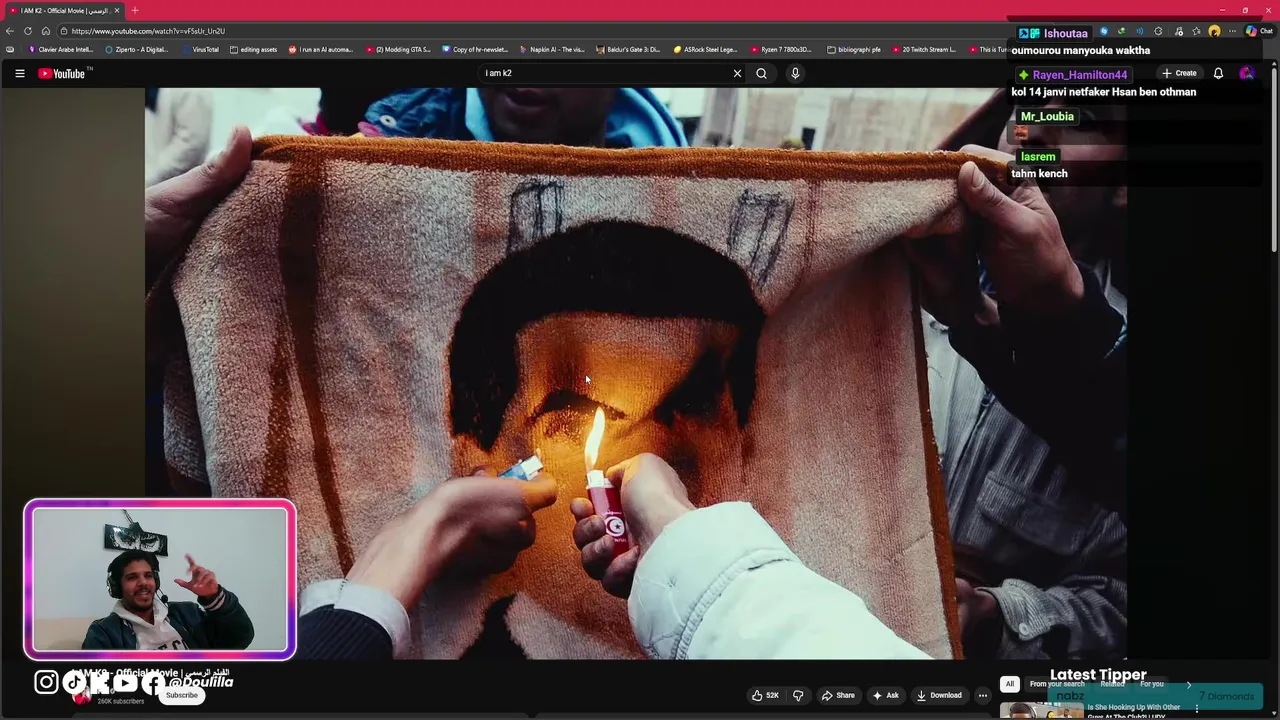
Task: Open the Copy of hr-newslet... bookmark
Action: click(x=475, y=49)
